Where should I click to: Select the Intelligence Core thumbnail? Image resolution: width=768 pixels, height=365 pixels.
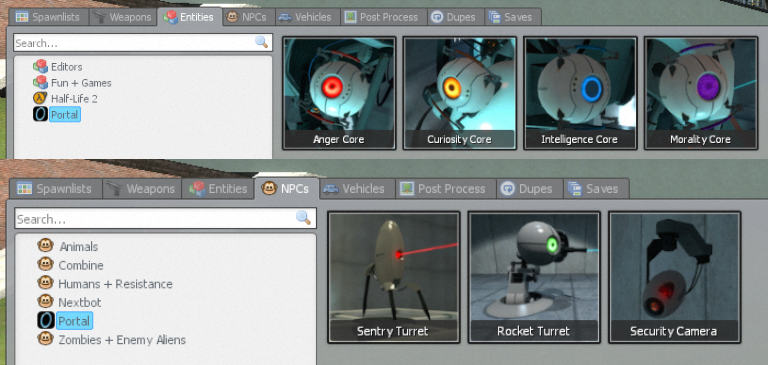(x=580, y=93)
